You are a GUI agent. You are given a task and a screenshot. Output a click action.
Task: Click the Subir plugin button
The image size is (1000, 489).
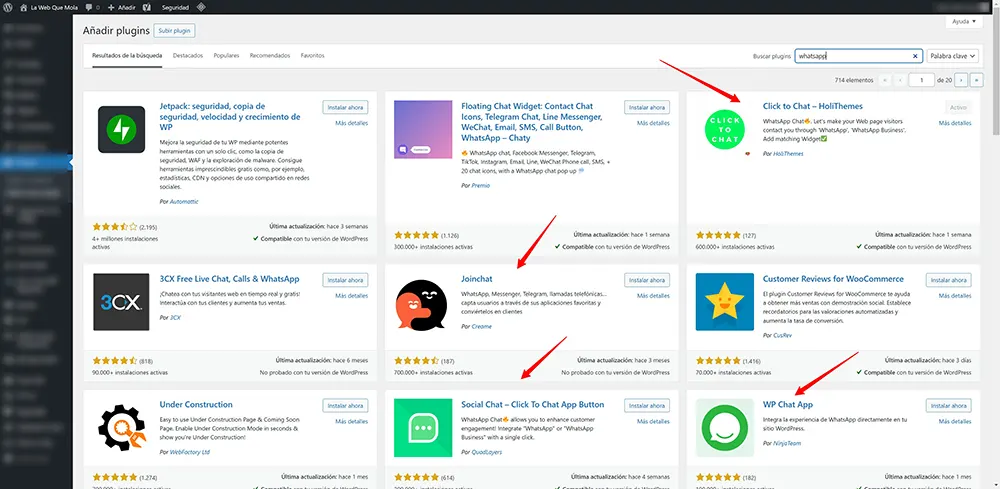coord(174,31)
